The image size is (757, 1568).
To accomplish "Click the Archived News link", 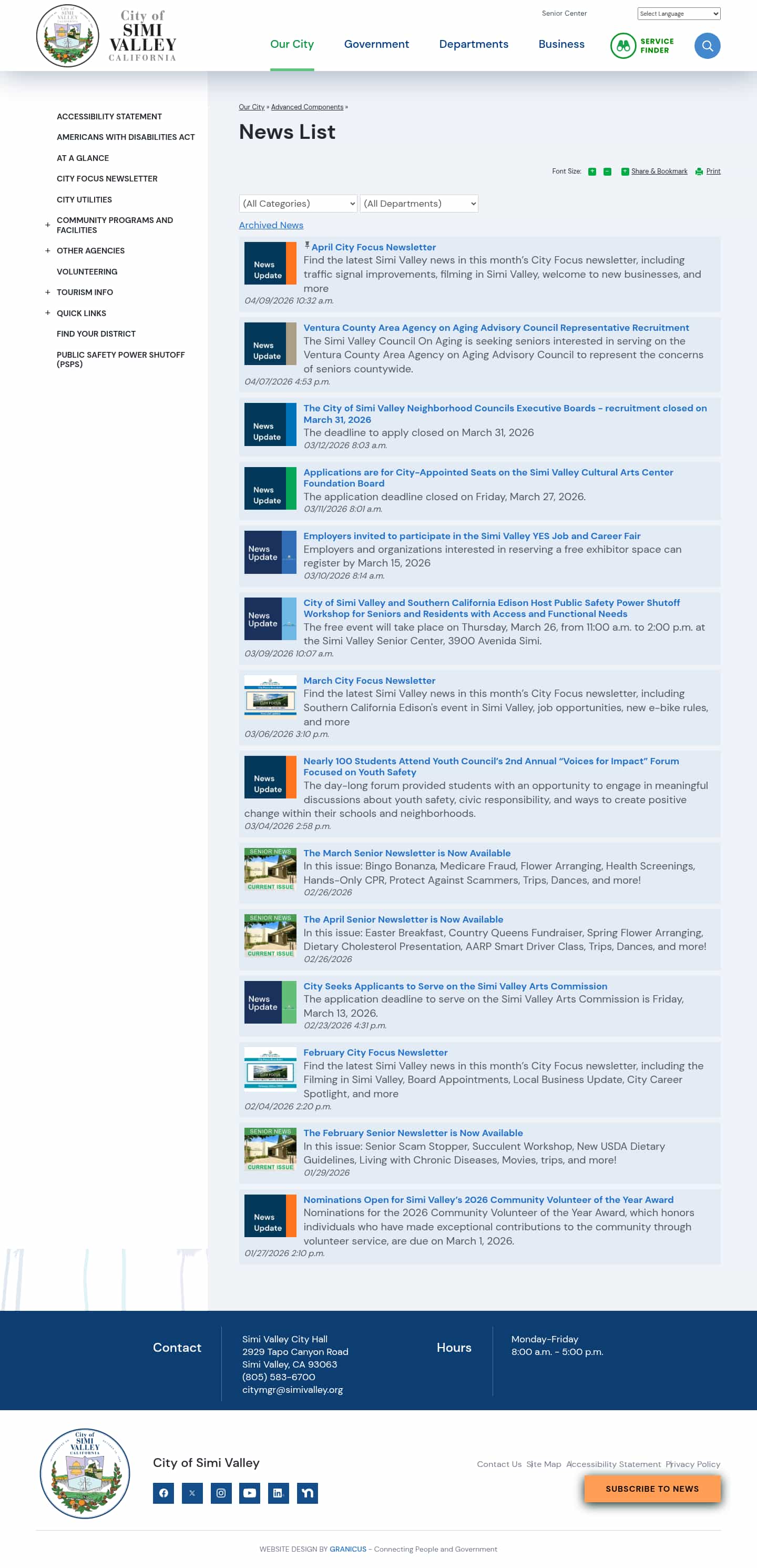I will (x=271, y=225).
